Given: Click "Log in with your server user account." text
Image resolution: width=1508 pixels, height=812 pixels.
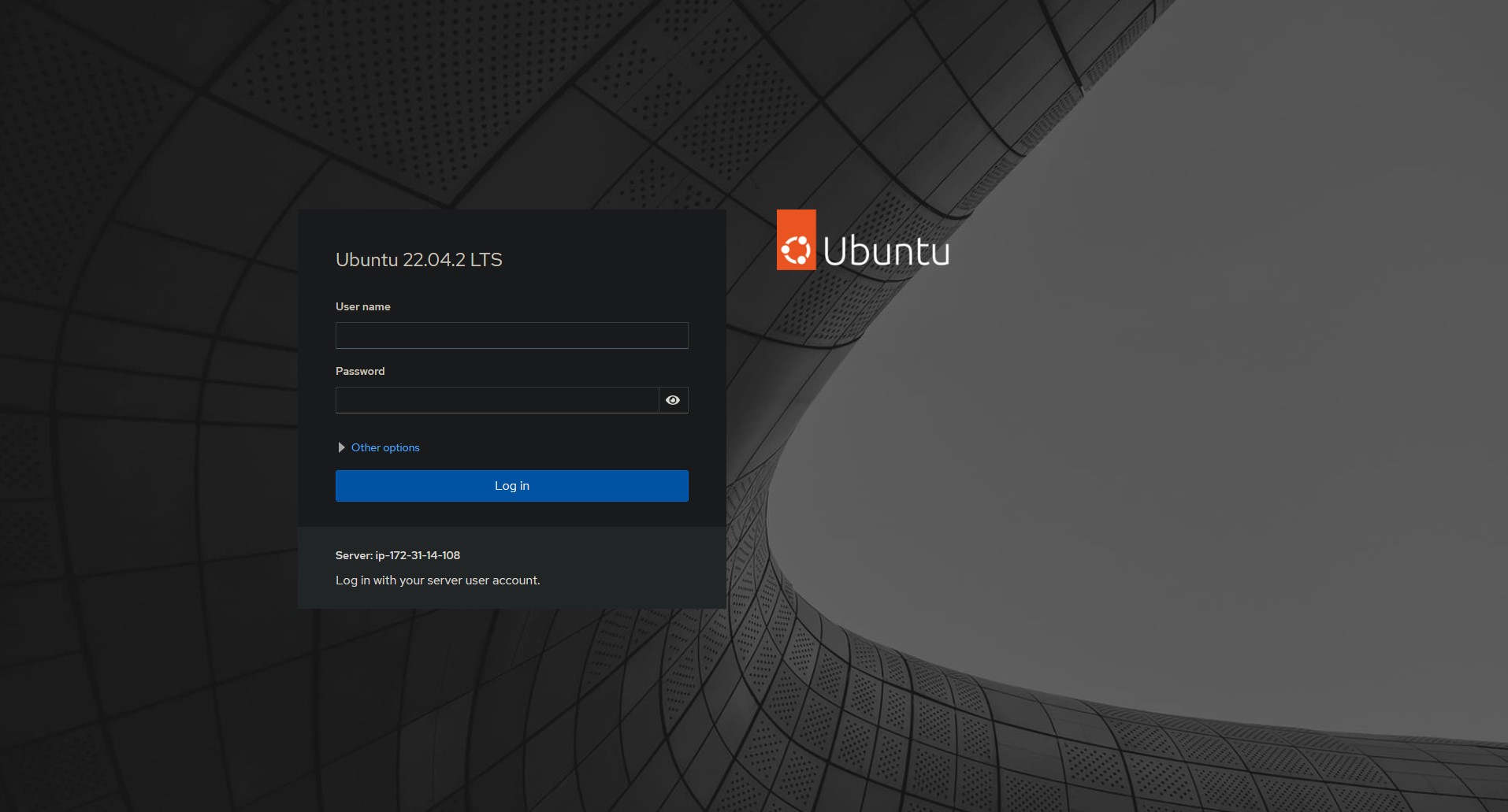Looking at the screenshot, I should coord(437,580).
